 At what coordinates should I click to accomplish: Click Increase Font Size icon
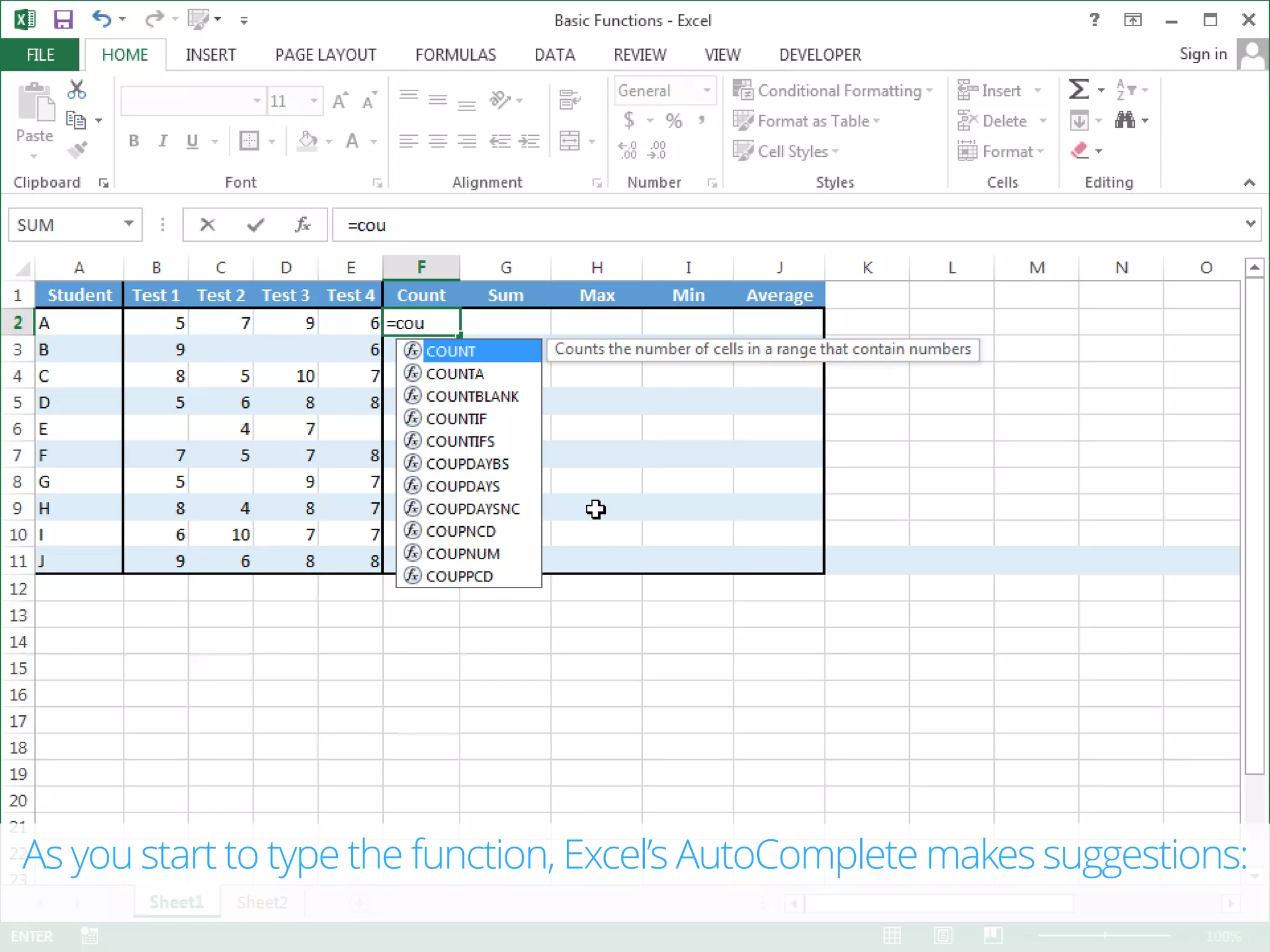(340, 100)
